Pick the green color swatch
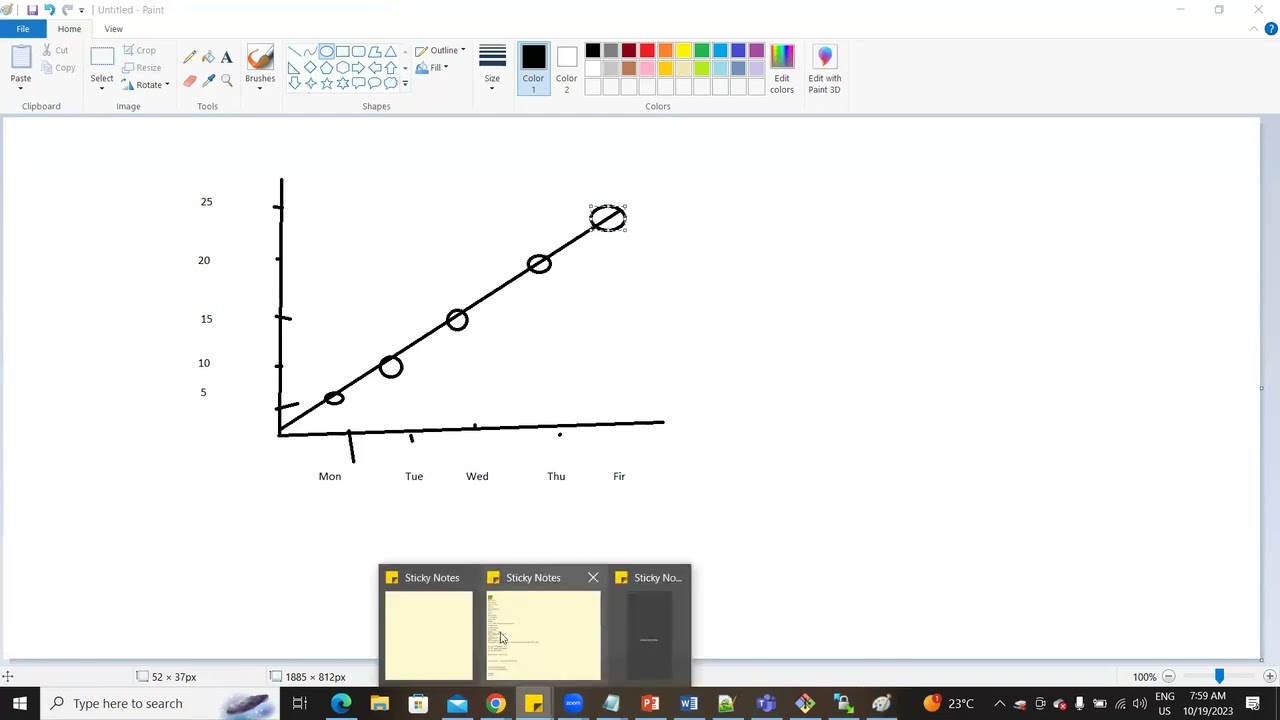 [701, 51]
